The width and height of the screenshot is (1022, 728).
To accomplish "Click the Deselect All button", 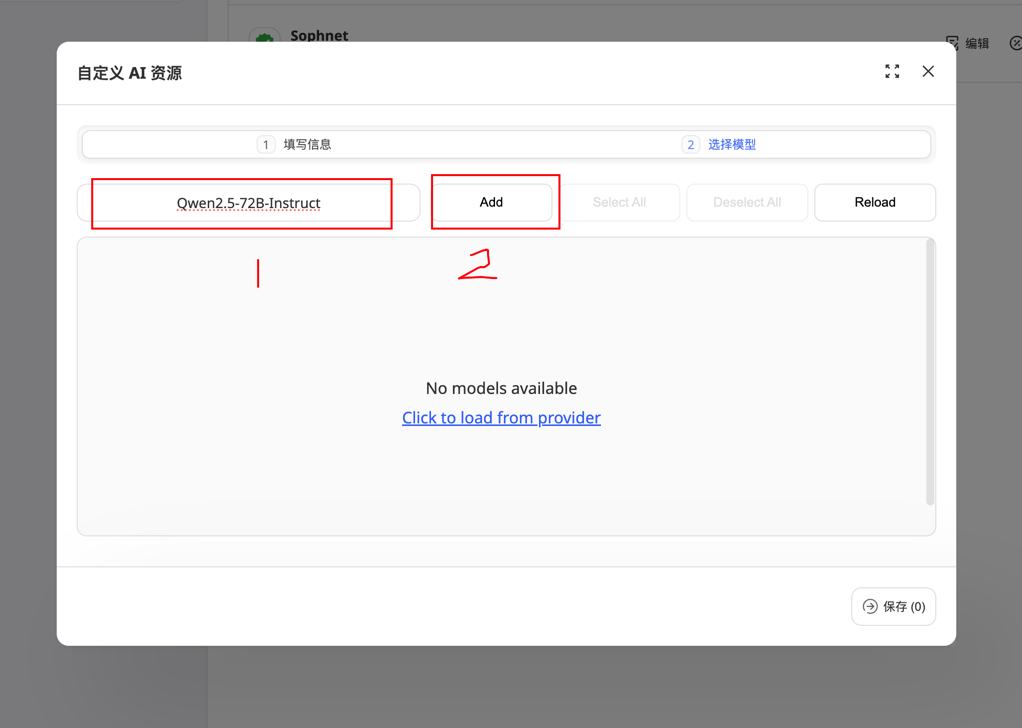I will (747, 202).
